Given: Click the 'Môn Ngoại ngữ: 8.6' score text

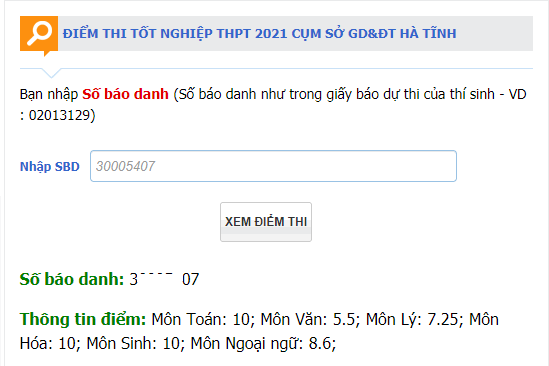Looking at the screenshot, I should tap(262, 343).
